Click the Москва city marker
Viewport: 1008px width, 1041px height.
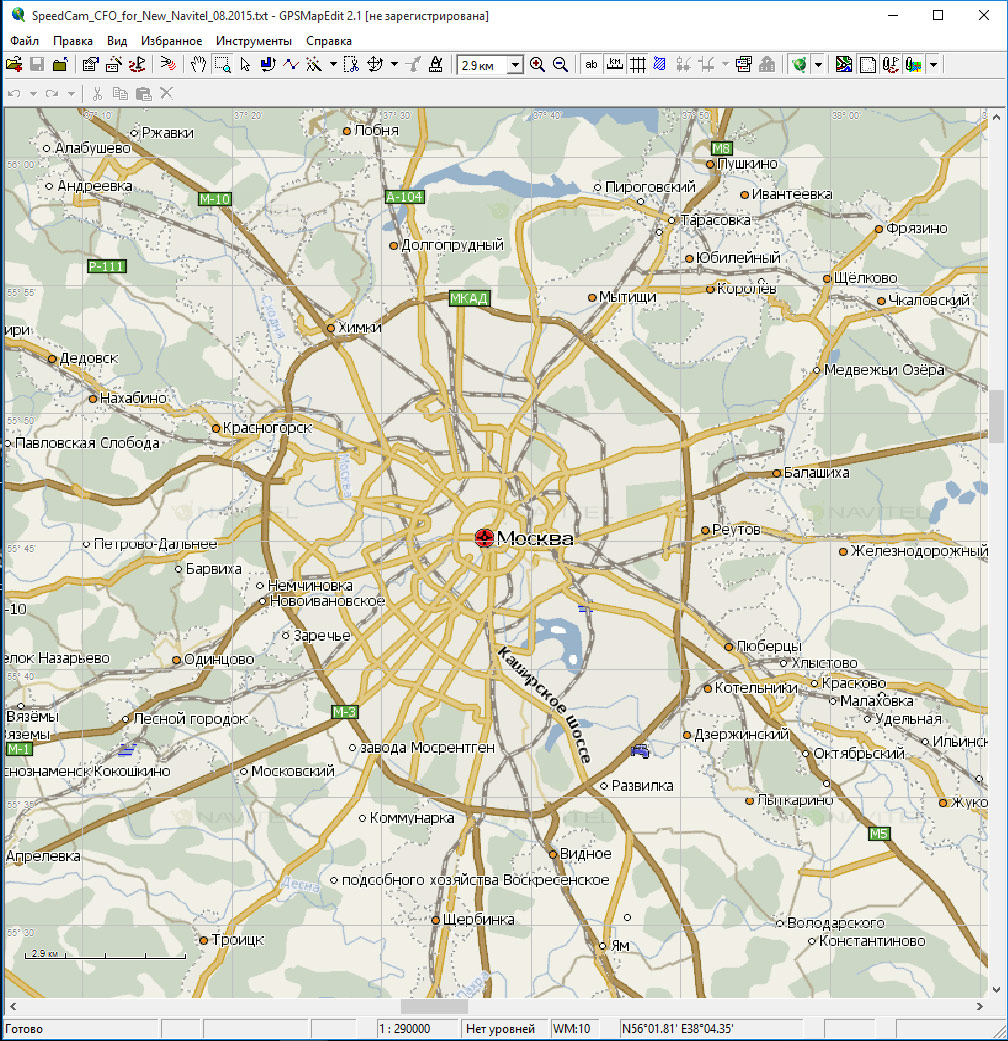[484, 538]
